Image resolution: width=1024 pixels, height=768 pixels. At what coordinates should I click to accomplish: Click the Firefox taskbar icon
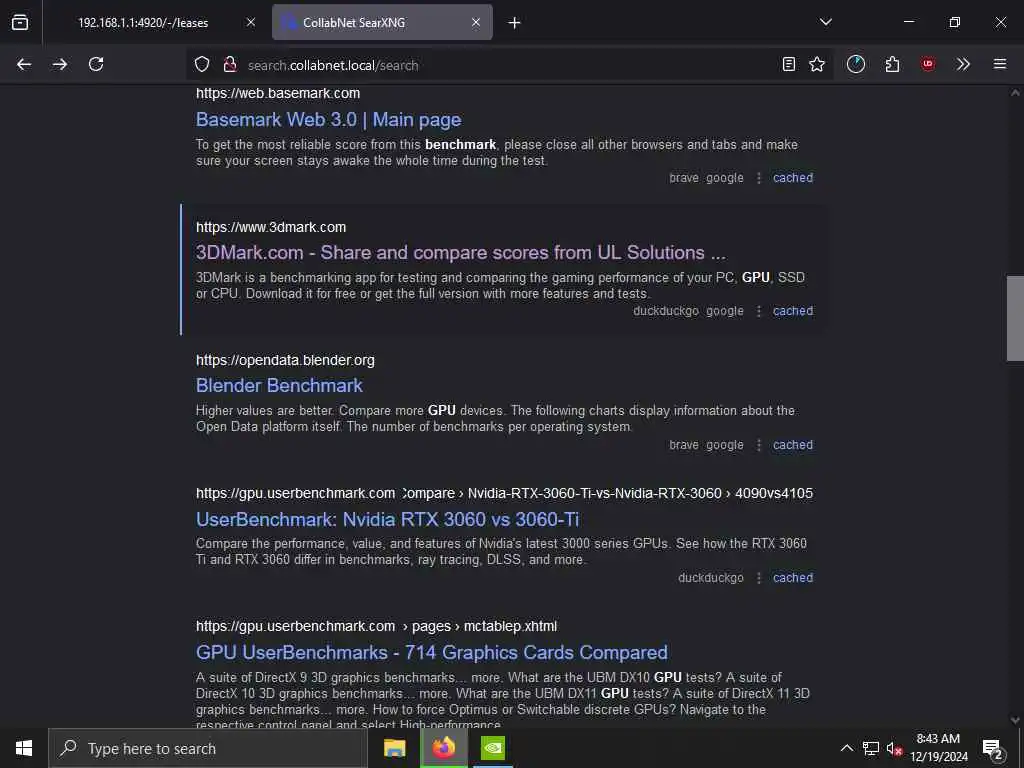[x=443, y=748]
